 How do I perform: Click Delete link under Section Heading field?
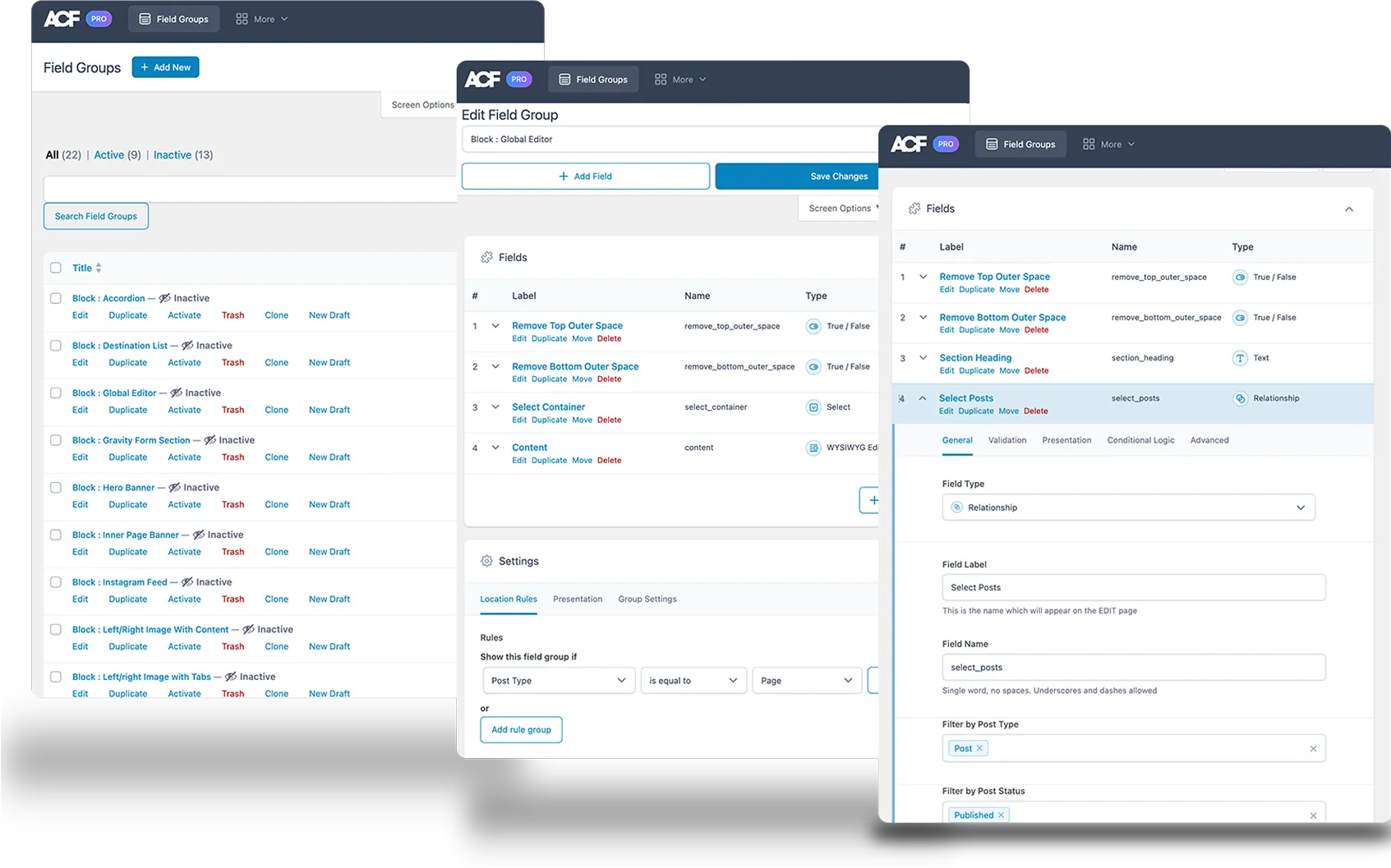point(1036,371)
